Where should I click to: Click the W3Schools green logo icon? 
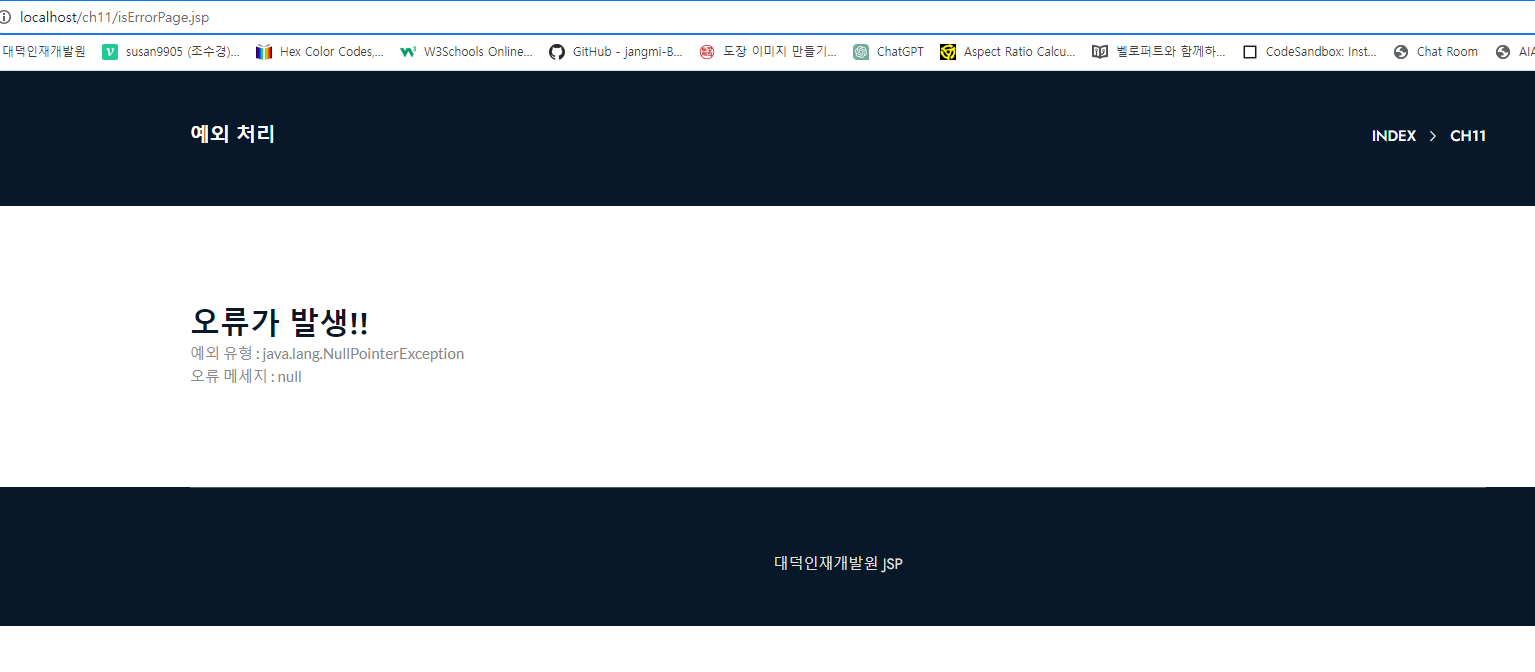point(408,52)
